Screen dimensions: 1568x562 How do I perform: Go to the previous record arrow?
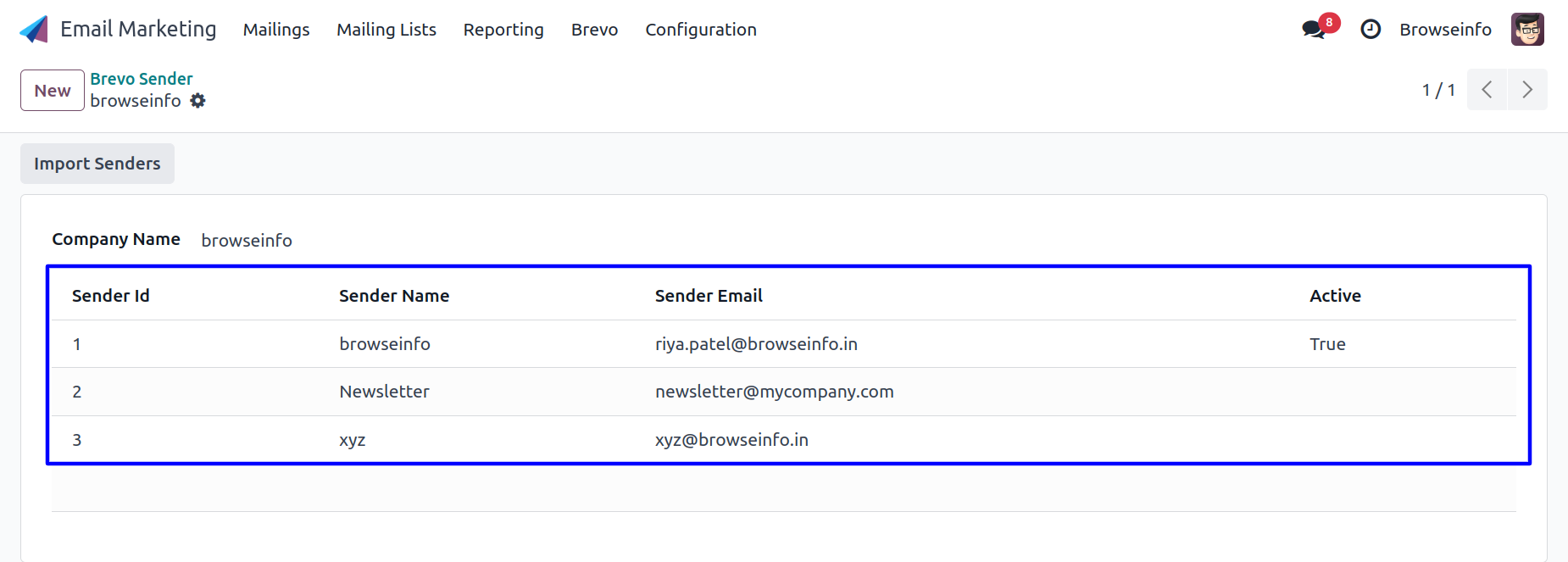(1487, 90)
